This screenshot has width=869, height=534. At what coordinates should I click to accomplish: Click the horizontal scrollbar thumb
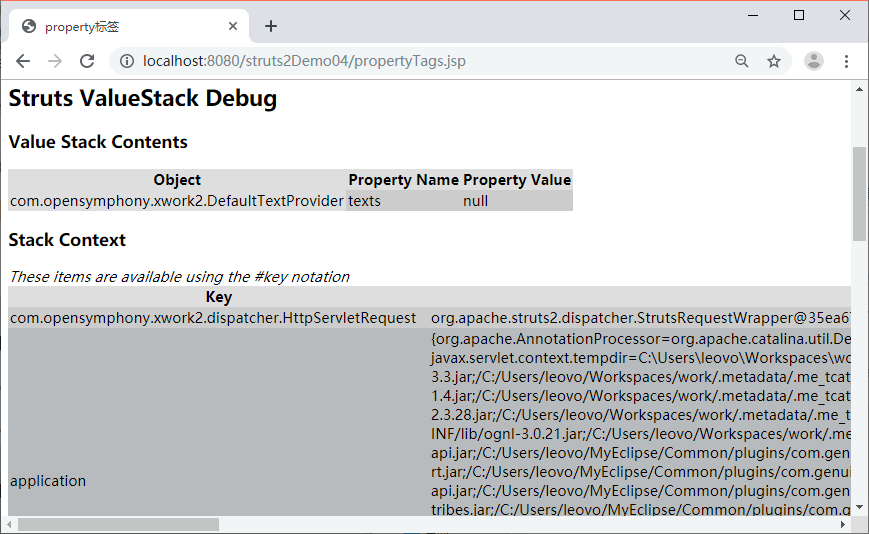pos(118,525)
